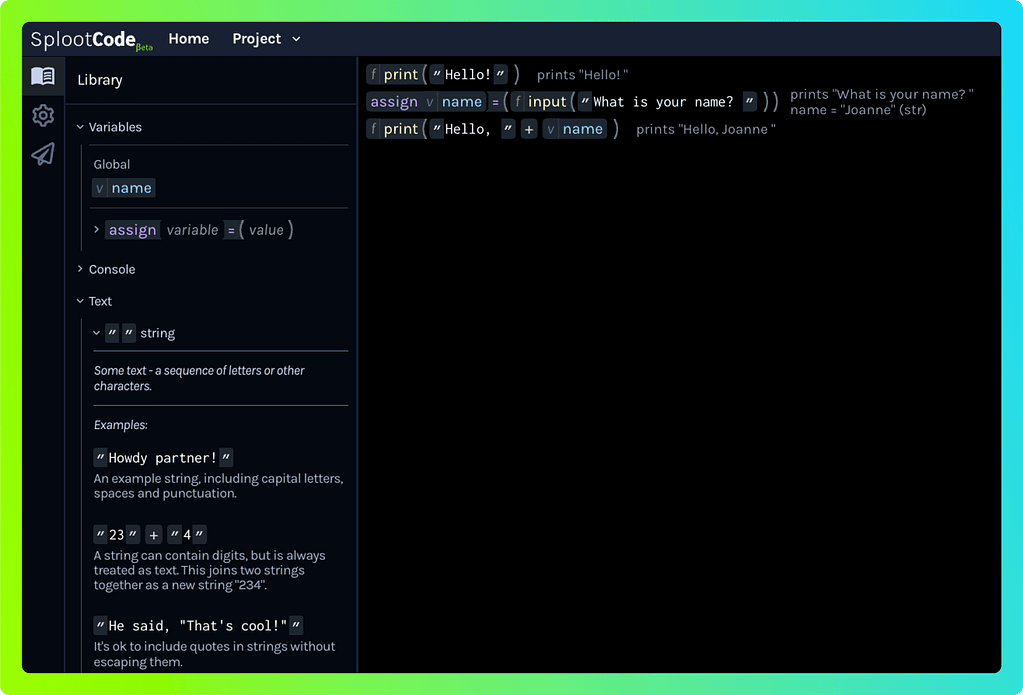Collapse the Variables section

coord(81,127)
